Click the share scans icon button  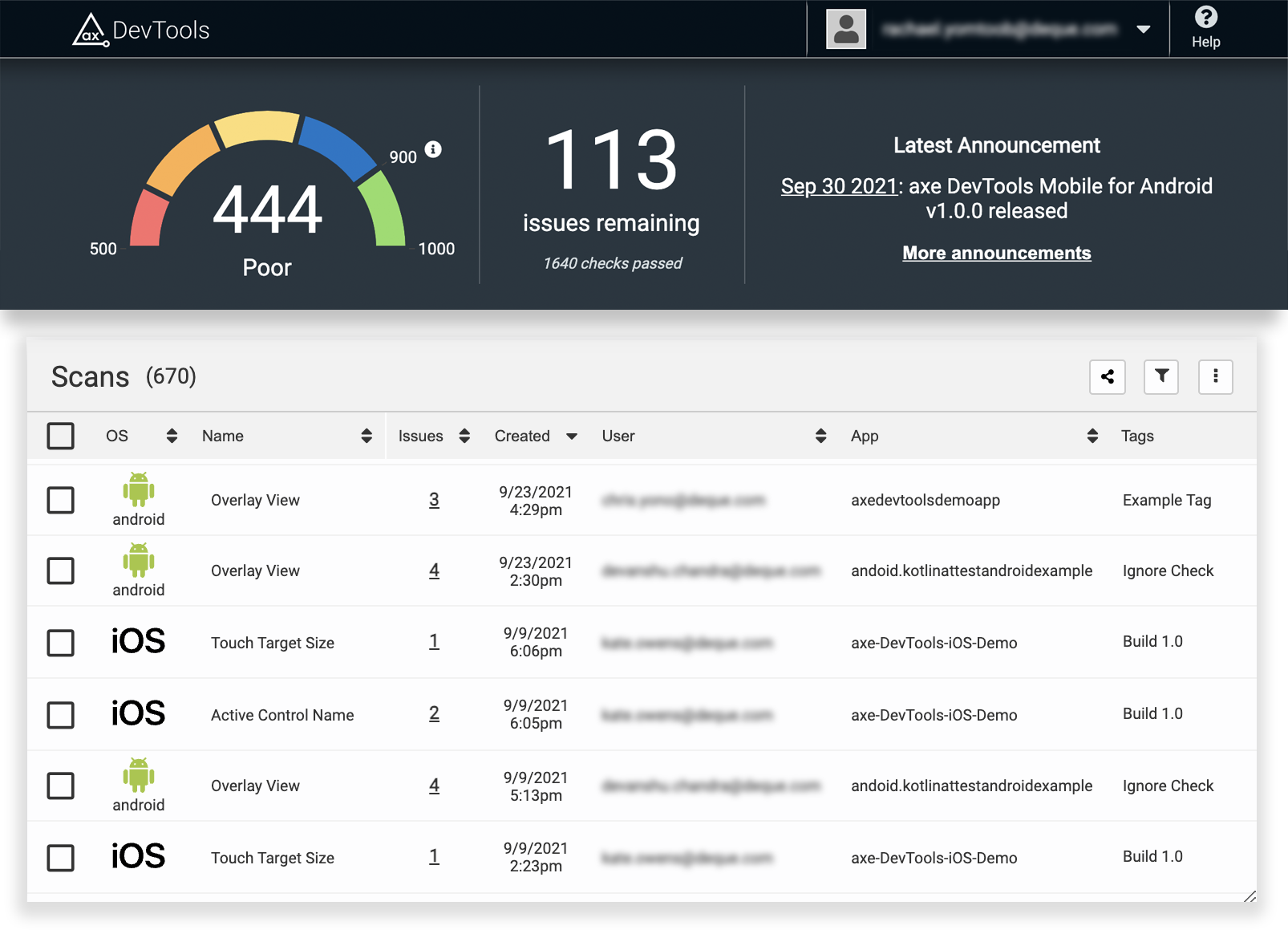tap(1107, 376)
